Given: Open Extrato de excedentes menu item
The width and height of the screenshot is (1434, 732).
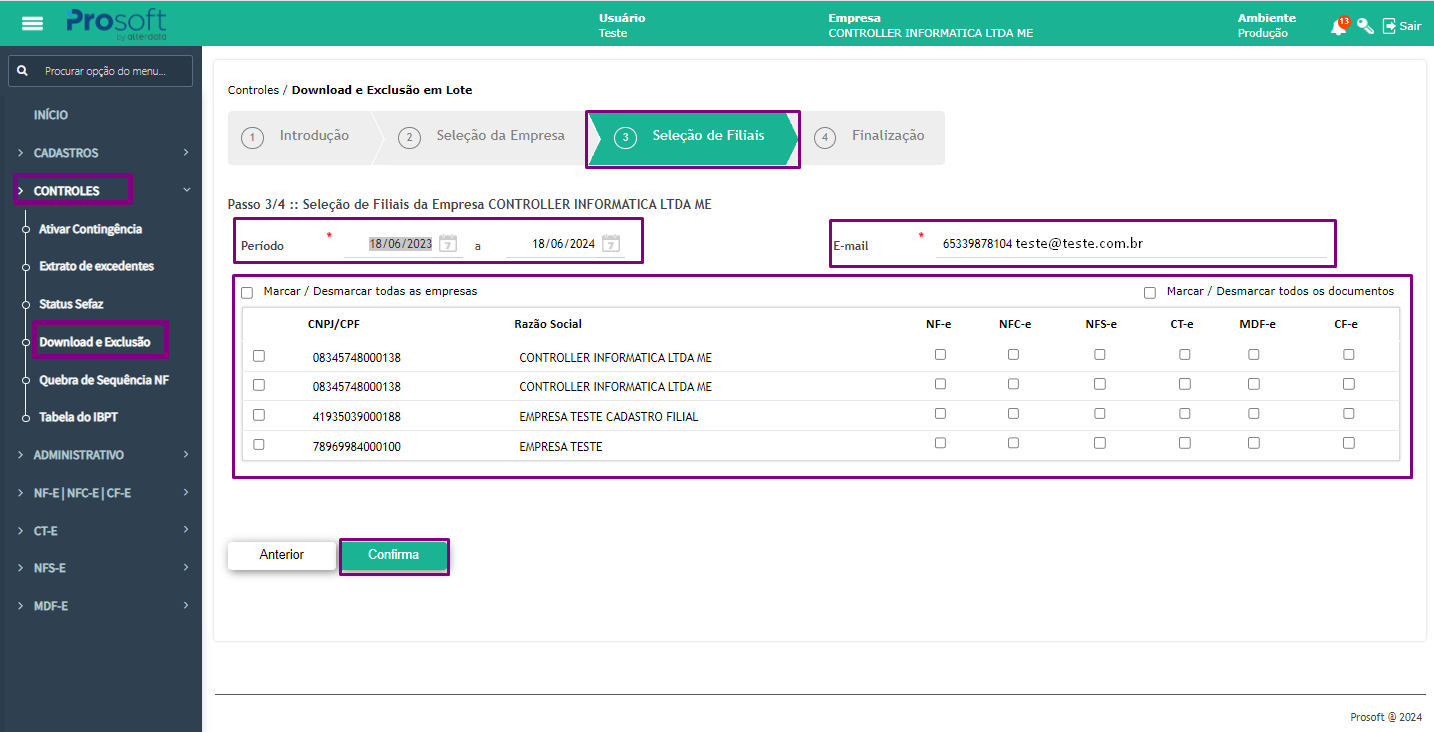Looking at the screenshot, I should pyautogui.click(x=96, y=266).
